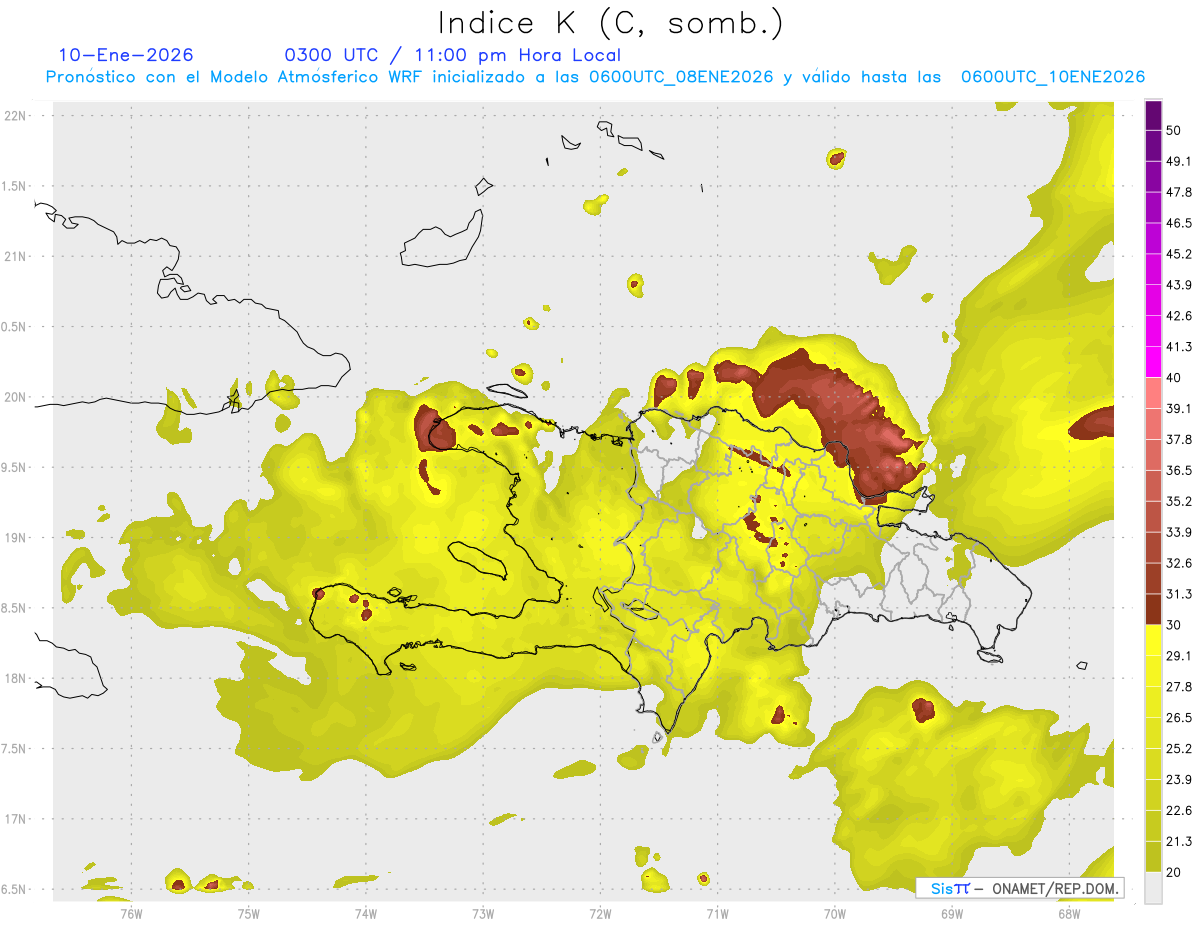1200x927 pixels.
Task: Click the latitude label "21N"
Action: [16, 256]
